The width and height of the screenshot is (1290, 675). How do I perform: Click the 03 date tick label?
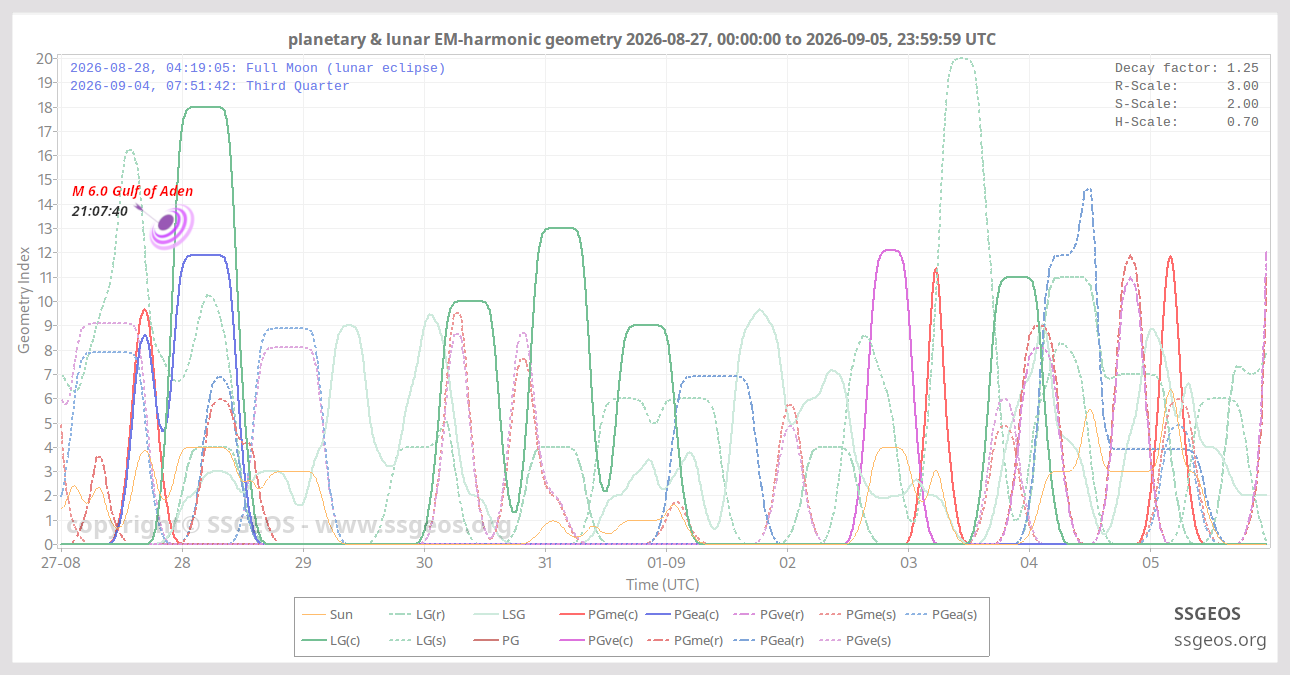pyautogui.click(x=908, y=563)
